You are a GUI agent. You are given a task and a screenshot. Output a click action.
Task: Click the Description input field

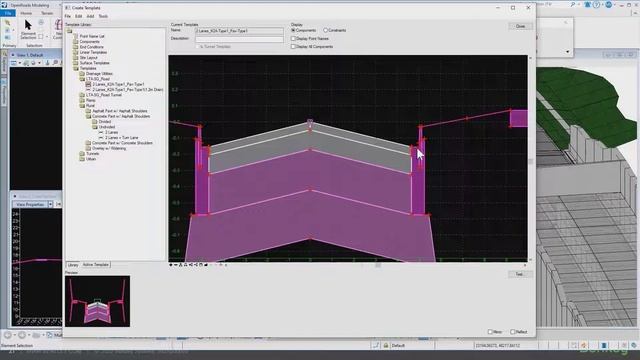(x=239, y=39)
